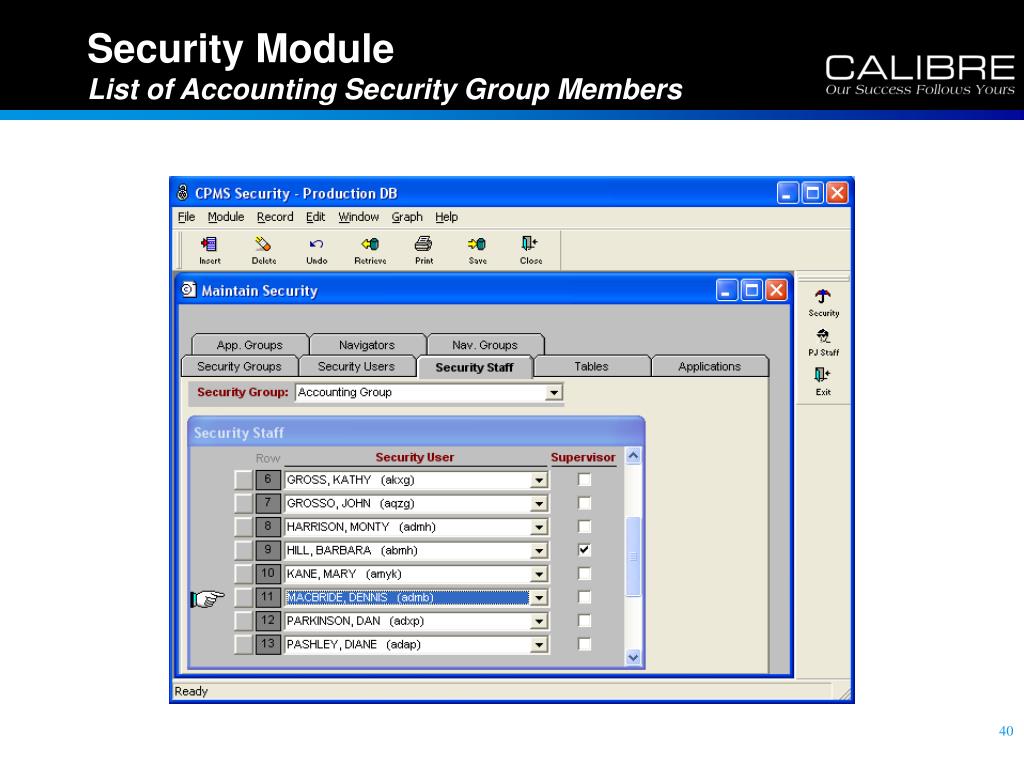Expand the MACBRIDE, DENNIS user dropdown
Screen dimensions: 1024x768
[539, 598]
